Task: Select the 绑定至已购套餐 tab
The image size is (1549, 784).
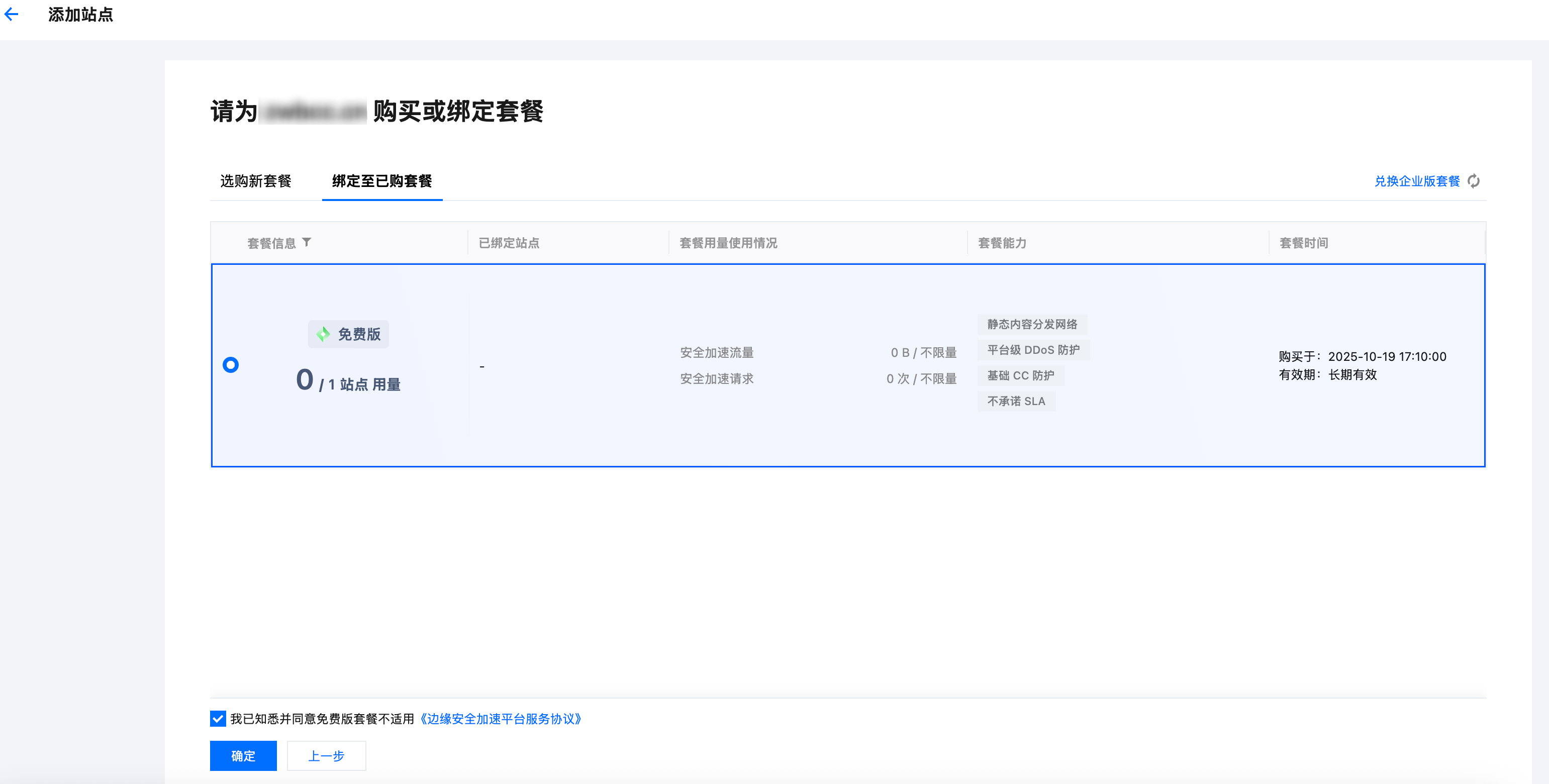Action: [382, 181]
